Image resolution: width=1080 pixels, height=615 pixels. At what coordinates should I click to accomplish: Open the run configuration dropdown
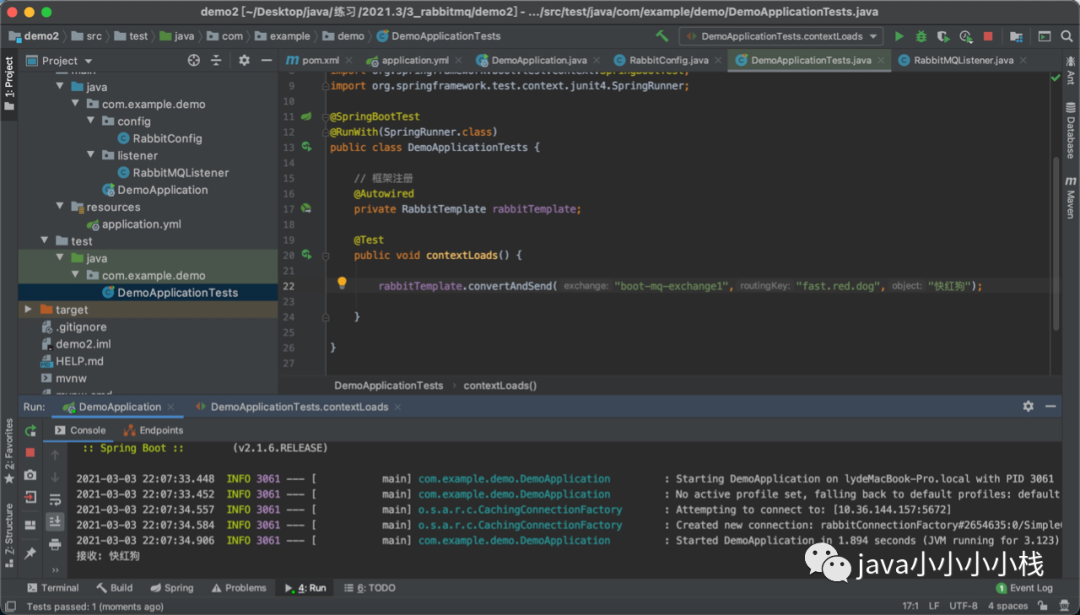[x=780, y=36]
